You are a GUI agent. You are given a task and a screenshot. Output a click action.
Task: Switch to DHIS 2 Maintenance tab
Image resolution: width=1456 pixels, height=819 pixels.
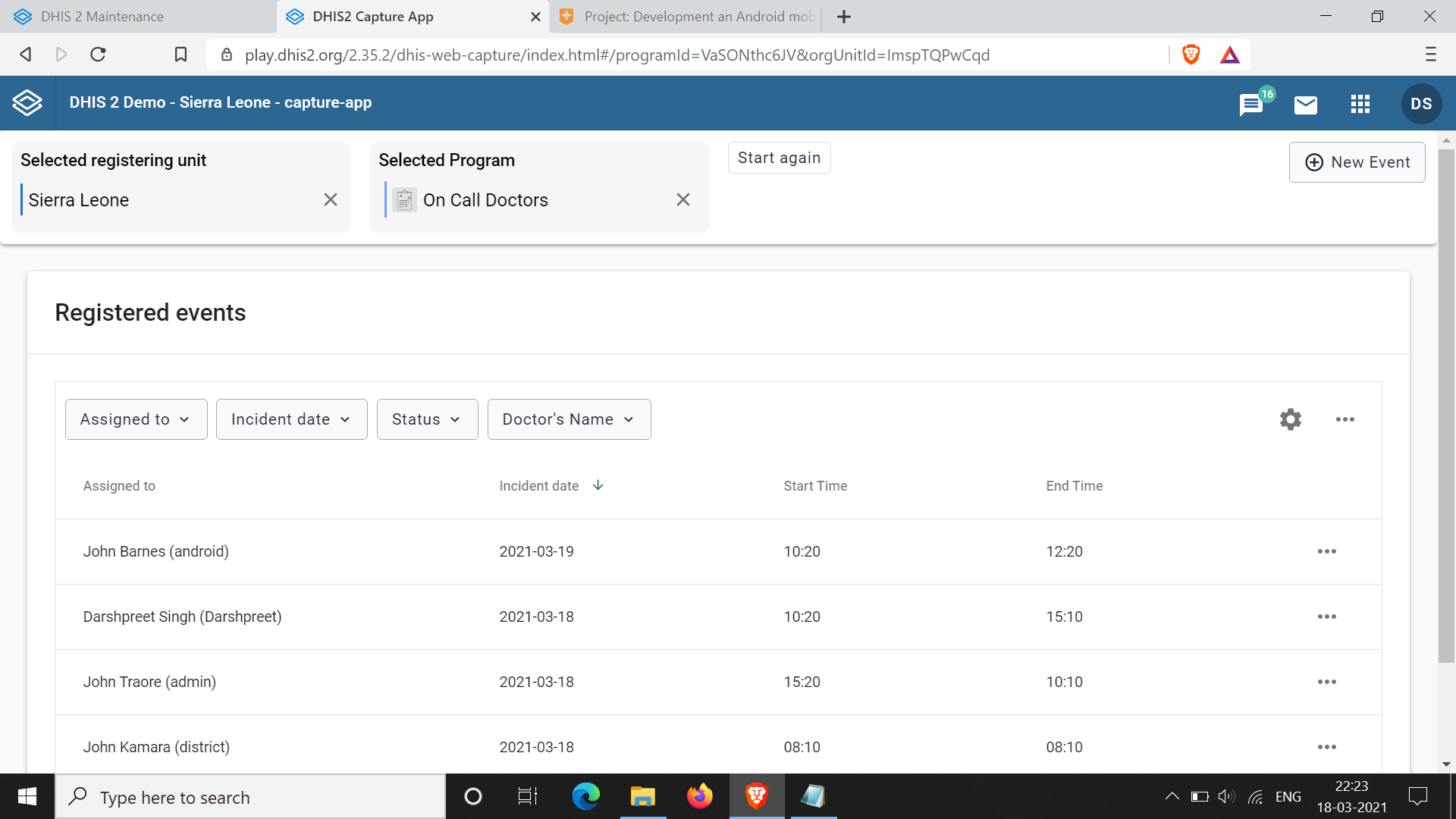pos(102,17)
